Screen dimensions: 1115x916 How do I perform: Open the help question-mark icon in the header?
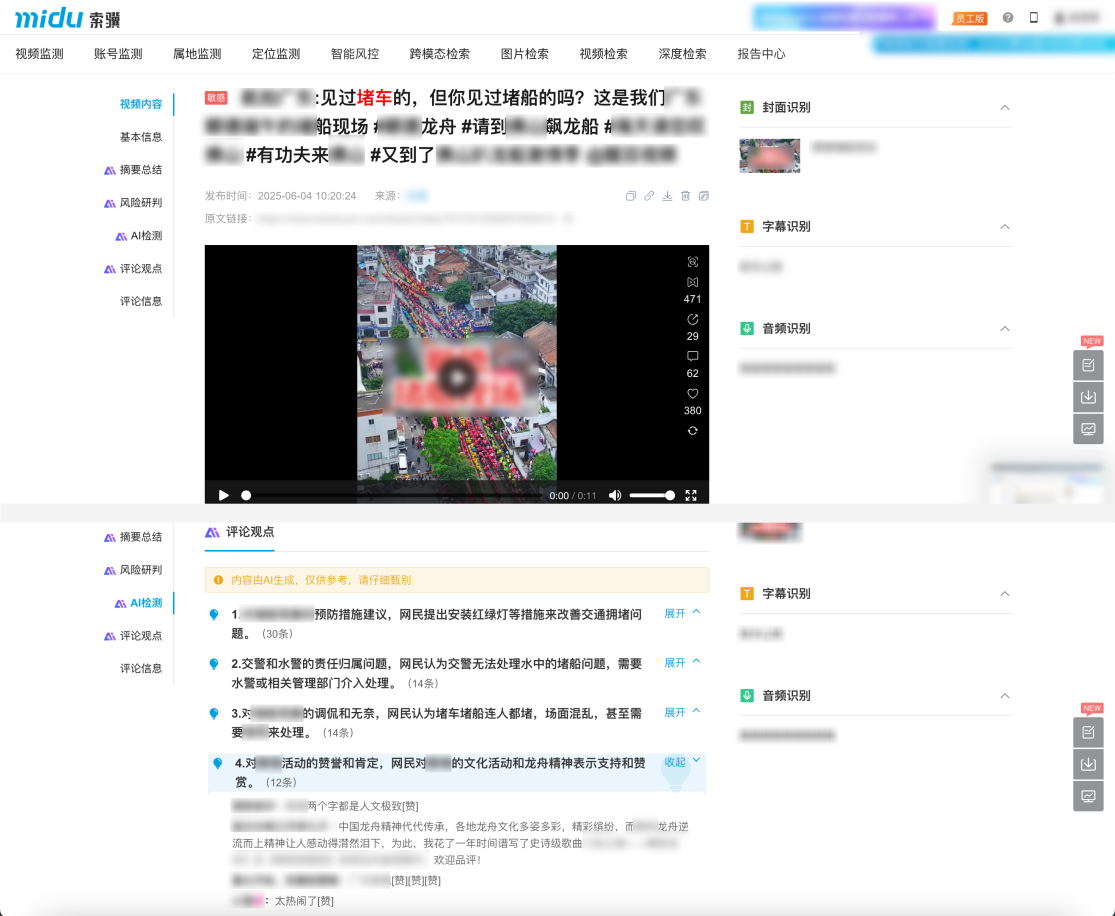point(1008,17)
